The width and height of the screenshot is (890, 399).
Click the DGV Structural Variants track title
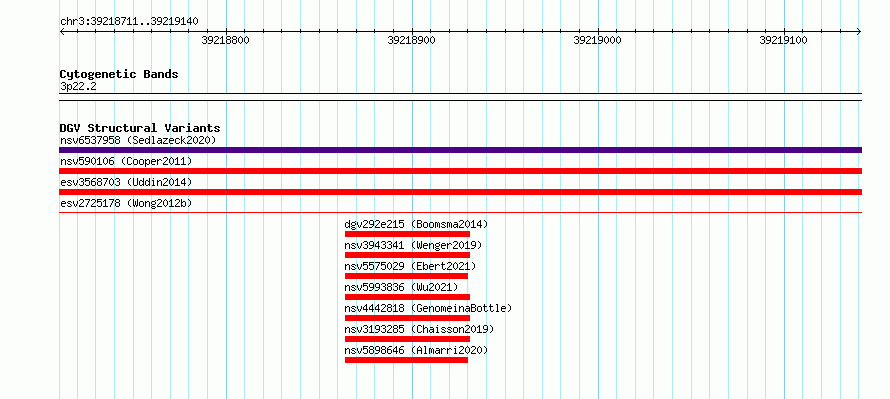coord(140,128)
